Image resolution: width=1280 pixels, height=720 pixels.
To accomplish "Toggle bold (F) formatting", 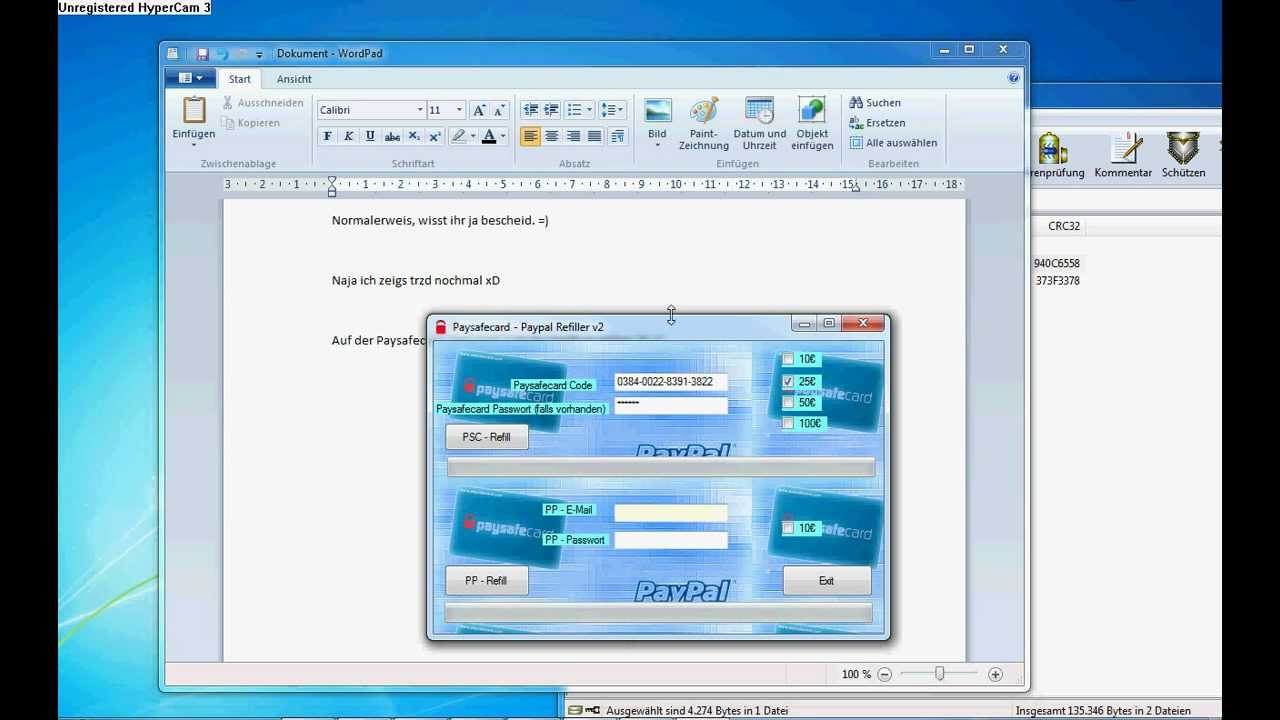I will (327, 136).
